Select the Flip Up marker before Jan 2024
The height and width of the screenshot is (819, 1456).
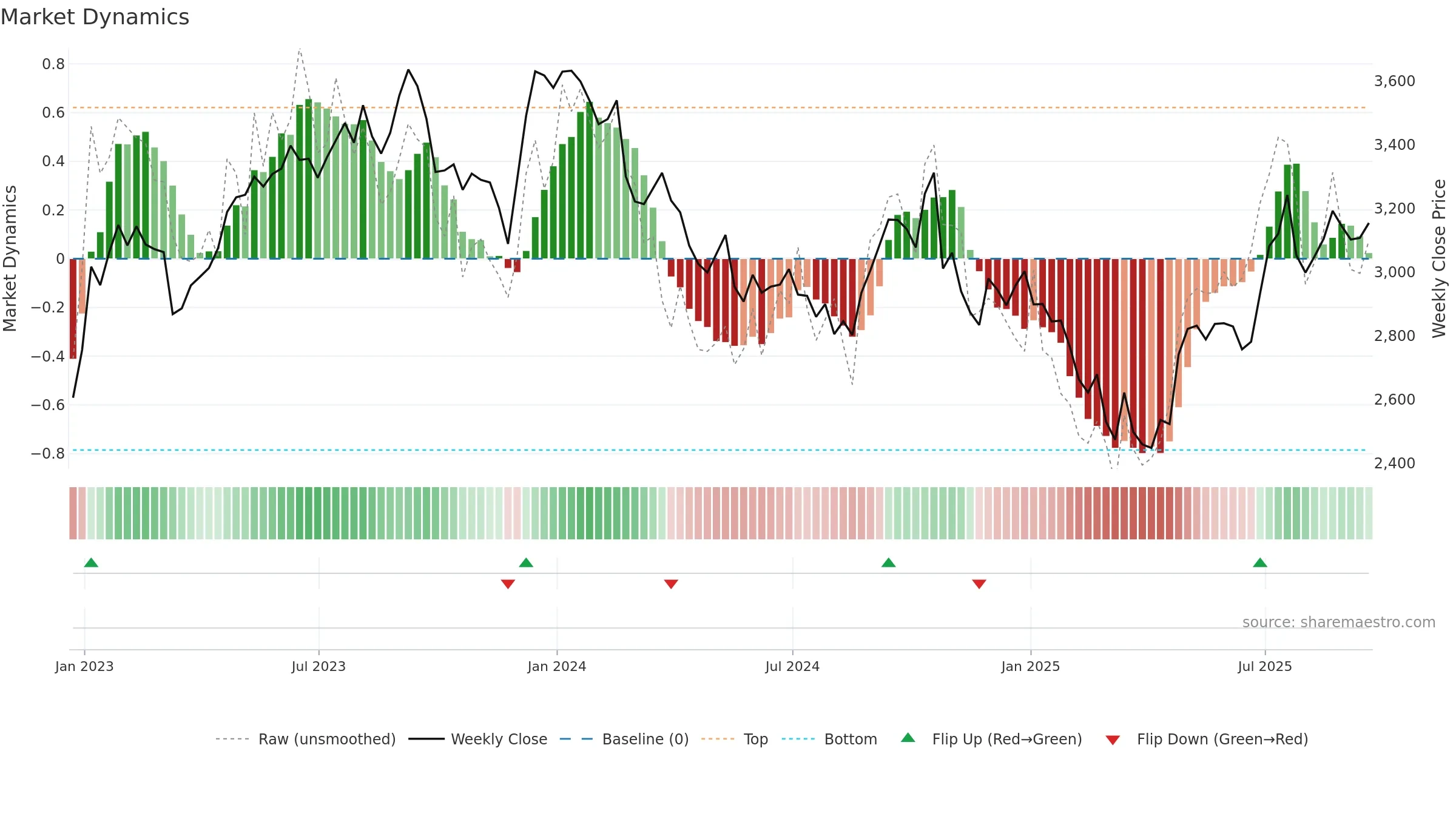click(526, 562)
